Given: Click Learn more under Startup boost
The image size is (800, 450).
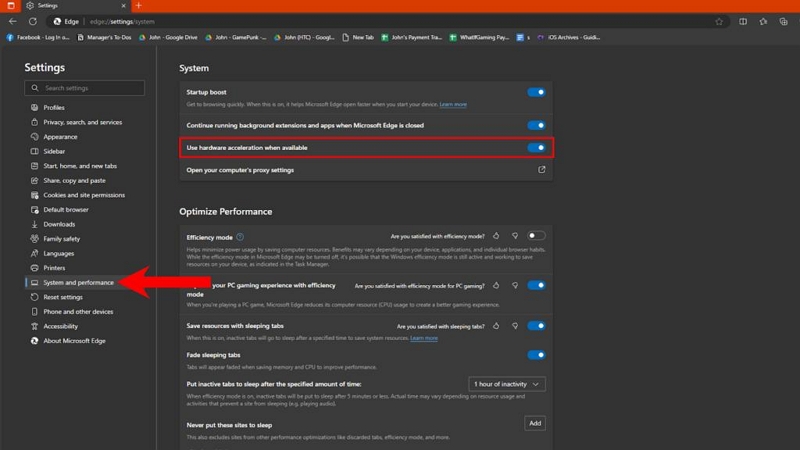Looking at the screenshot, I should (x=453, y=105).
